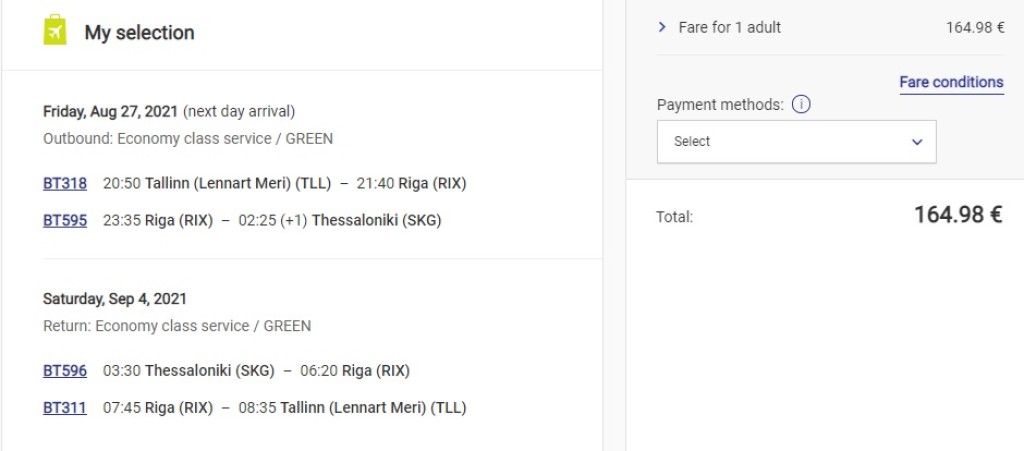Screen dimensions: 1024x451
Task: Open flight BT595 details link
Action: [65, 220]
